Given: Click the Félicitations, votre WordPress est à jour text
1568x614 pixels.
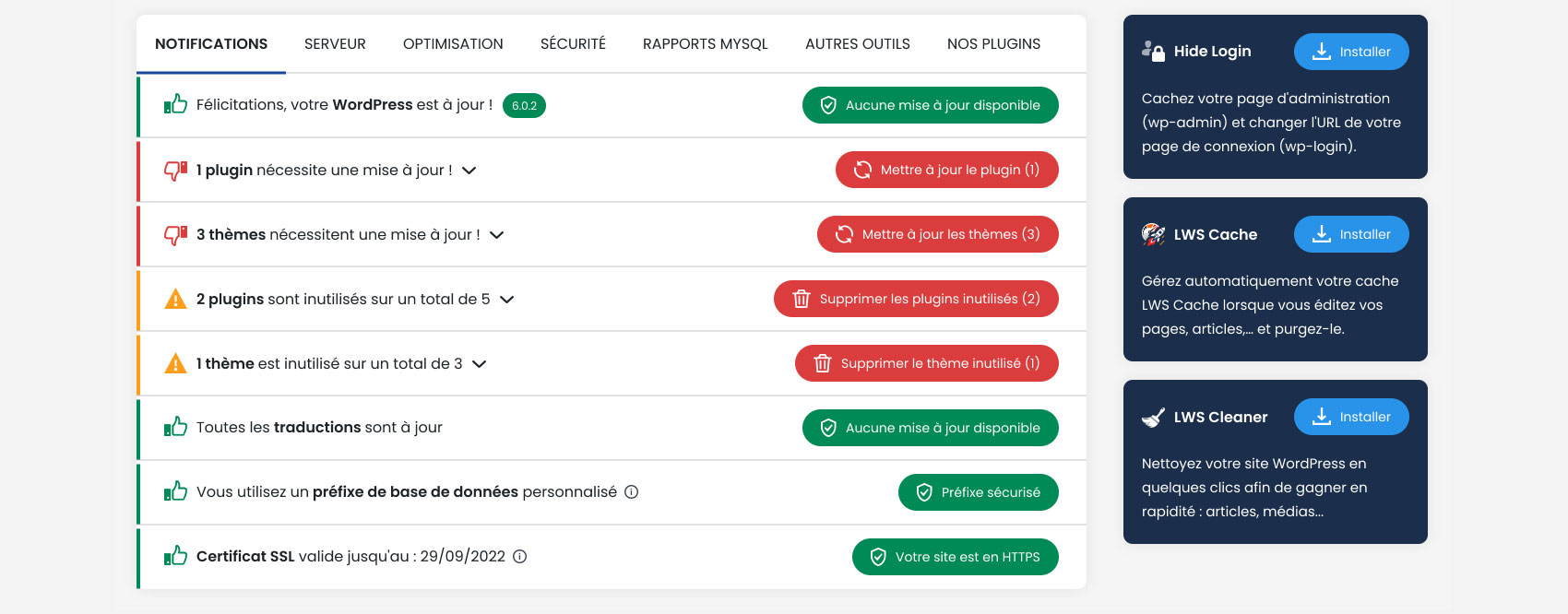Looking at the screenshot, I should click(x=344, y=105).
